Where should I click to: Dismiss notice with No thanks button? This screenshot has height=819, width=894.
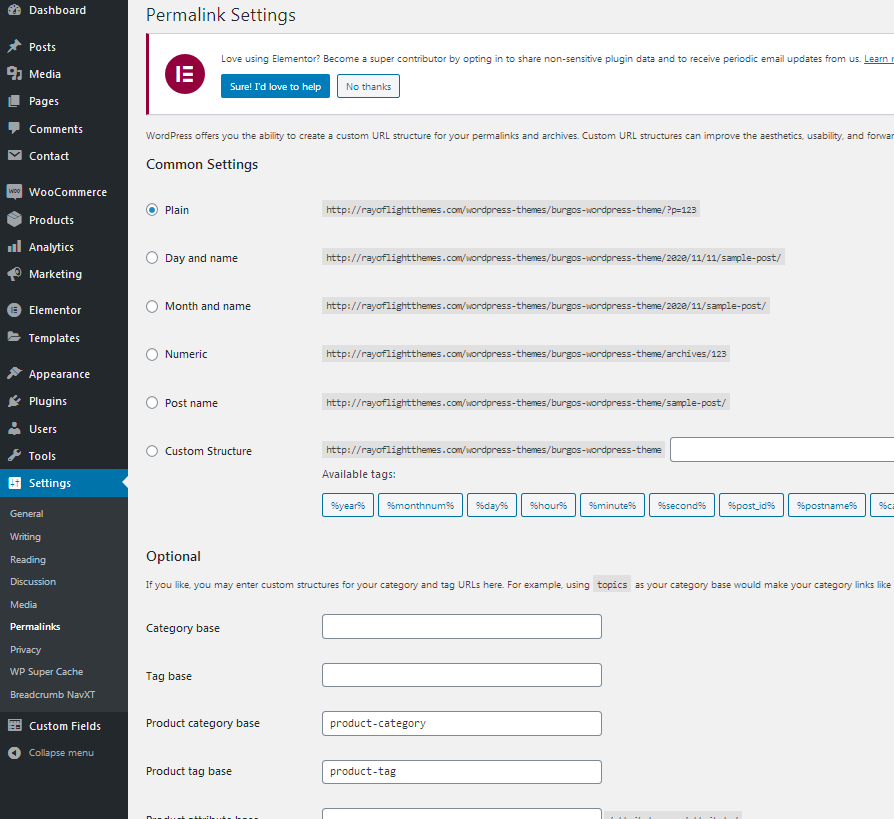tap(368, 87)
